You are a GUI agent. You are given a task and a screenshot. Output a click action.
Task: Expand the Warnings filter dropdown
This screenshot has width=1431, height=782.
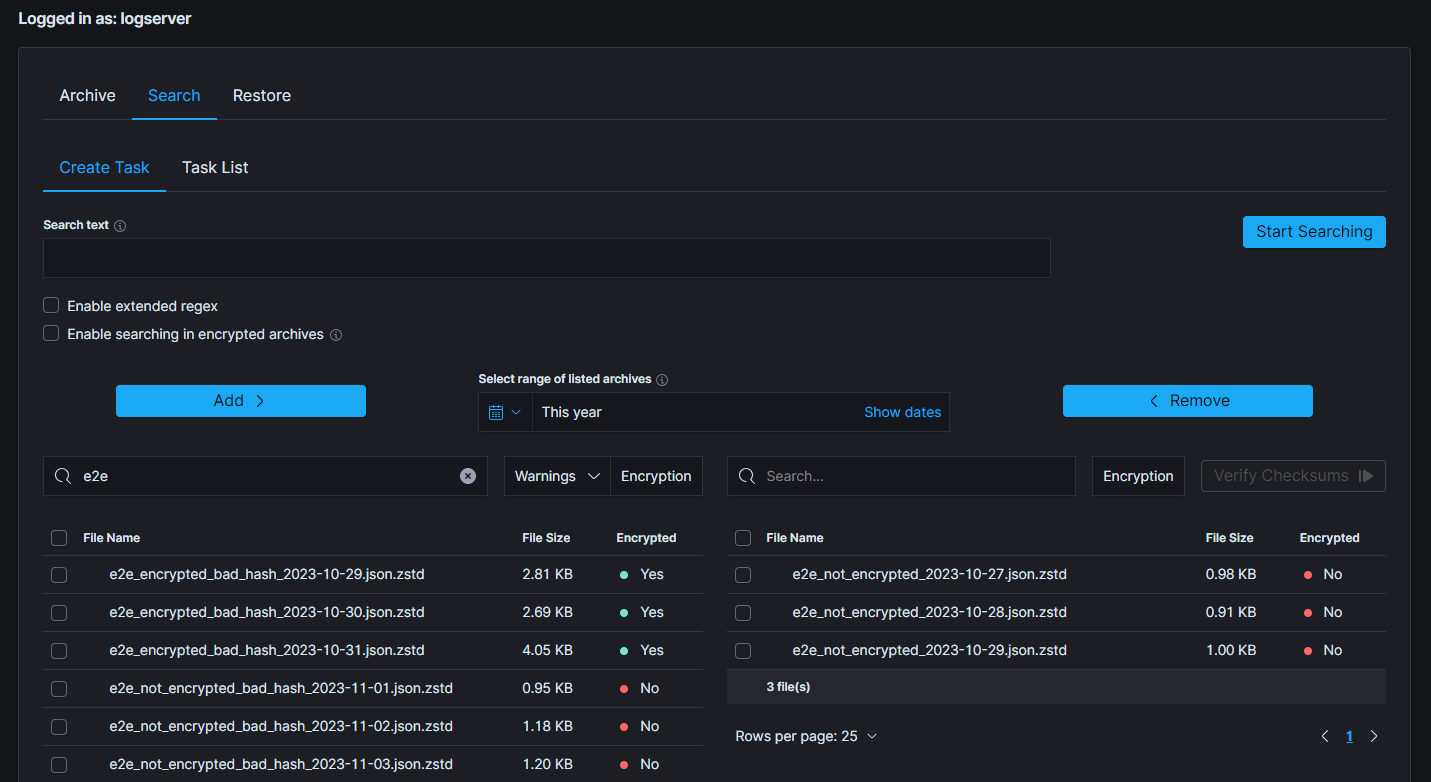click(557, 476)
